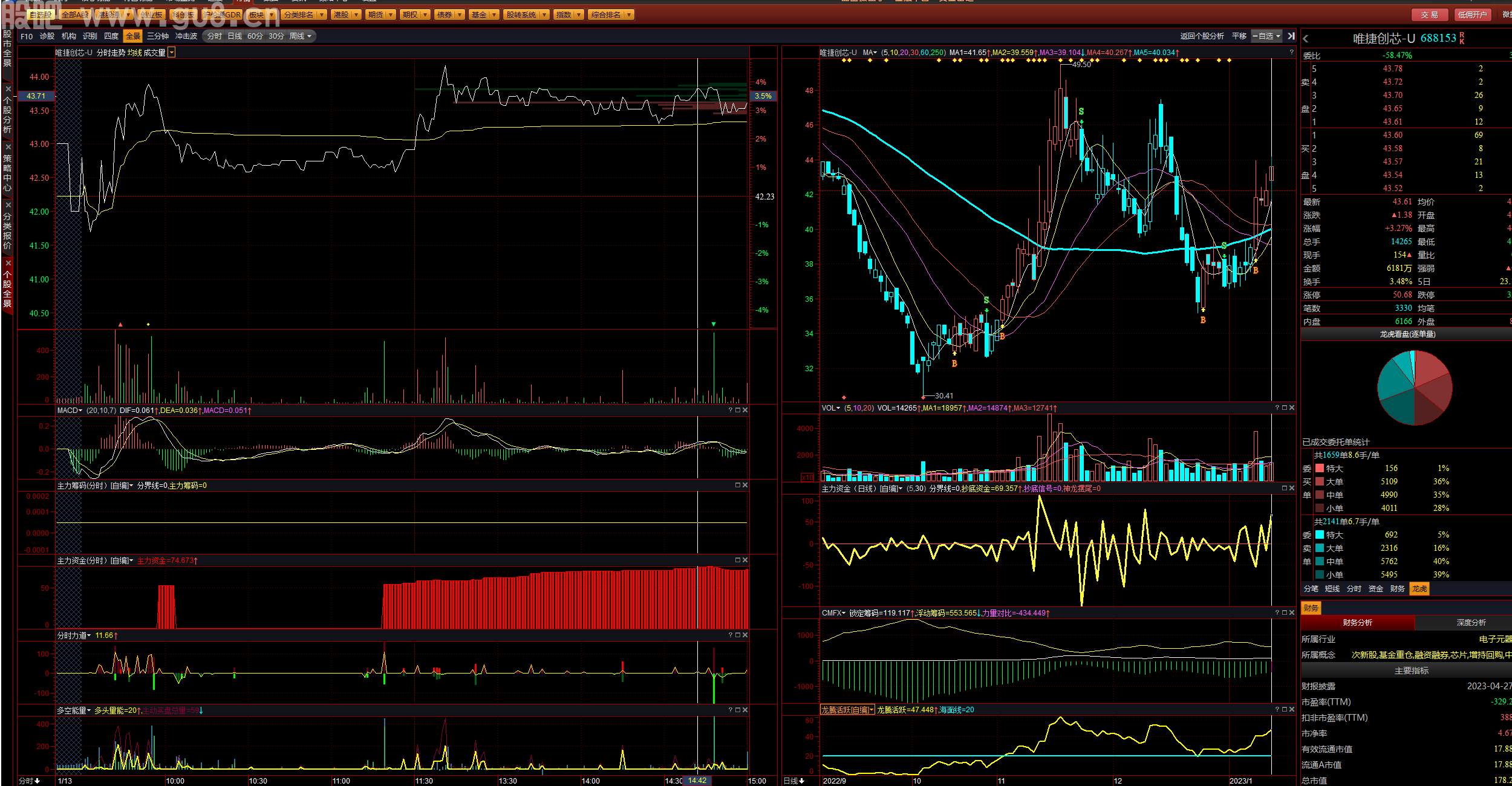
Task: Open the 自选 watchlist dropdown
Action: pos(1267,36)
